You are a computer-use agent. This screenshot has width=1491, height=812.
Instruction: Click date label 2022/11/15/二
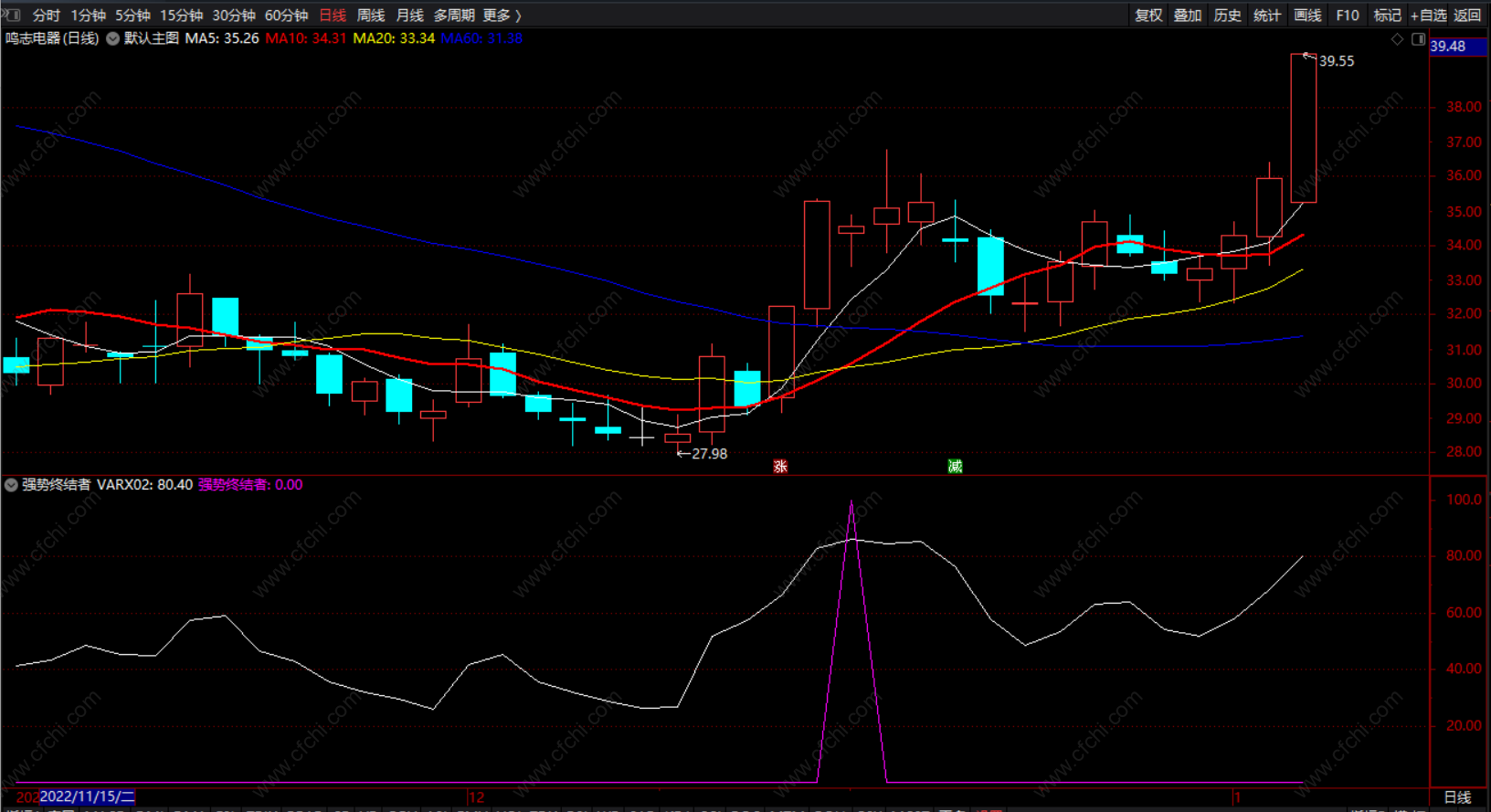pos(87,796)
